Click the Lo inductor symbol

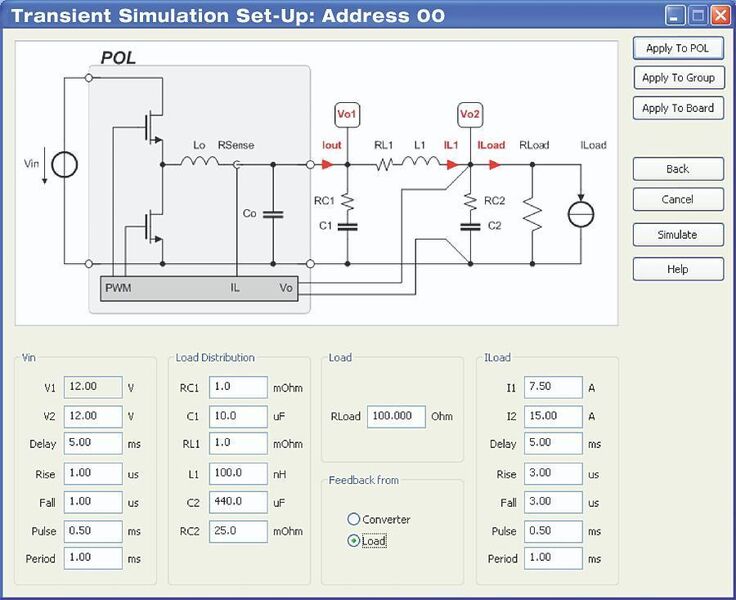click(199, 162)
